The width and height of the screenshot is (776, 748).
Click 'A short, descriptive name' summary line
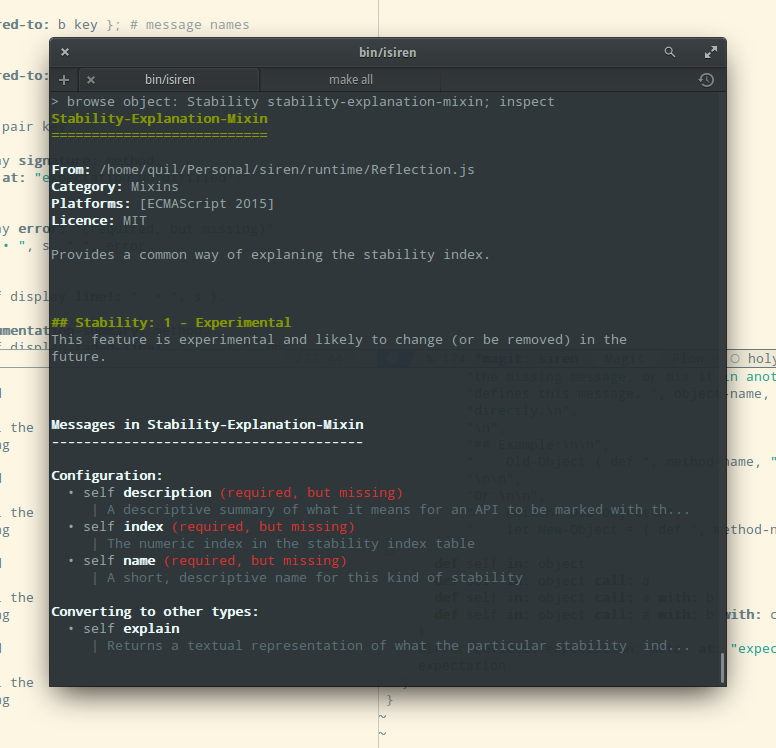click(x=315, y=578)
